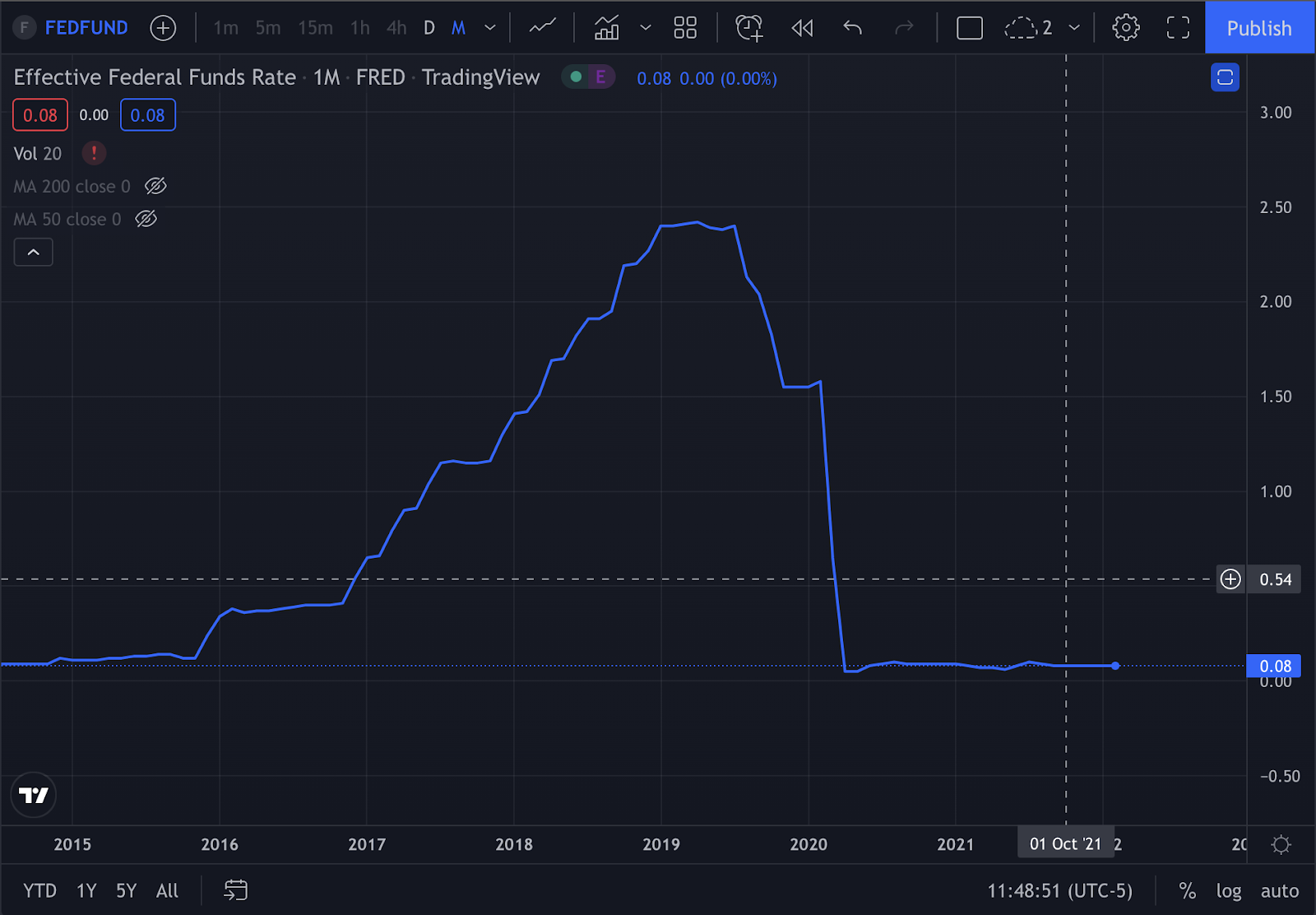Viewport: 1316px width, 915px height.
Task: Start bar replay with the rewind icon
Action: pyautogui.click(x=802, y=28)
